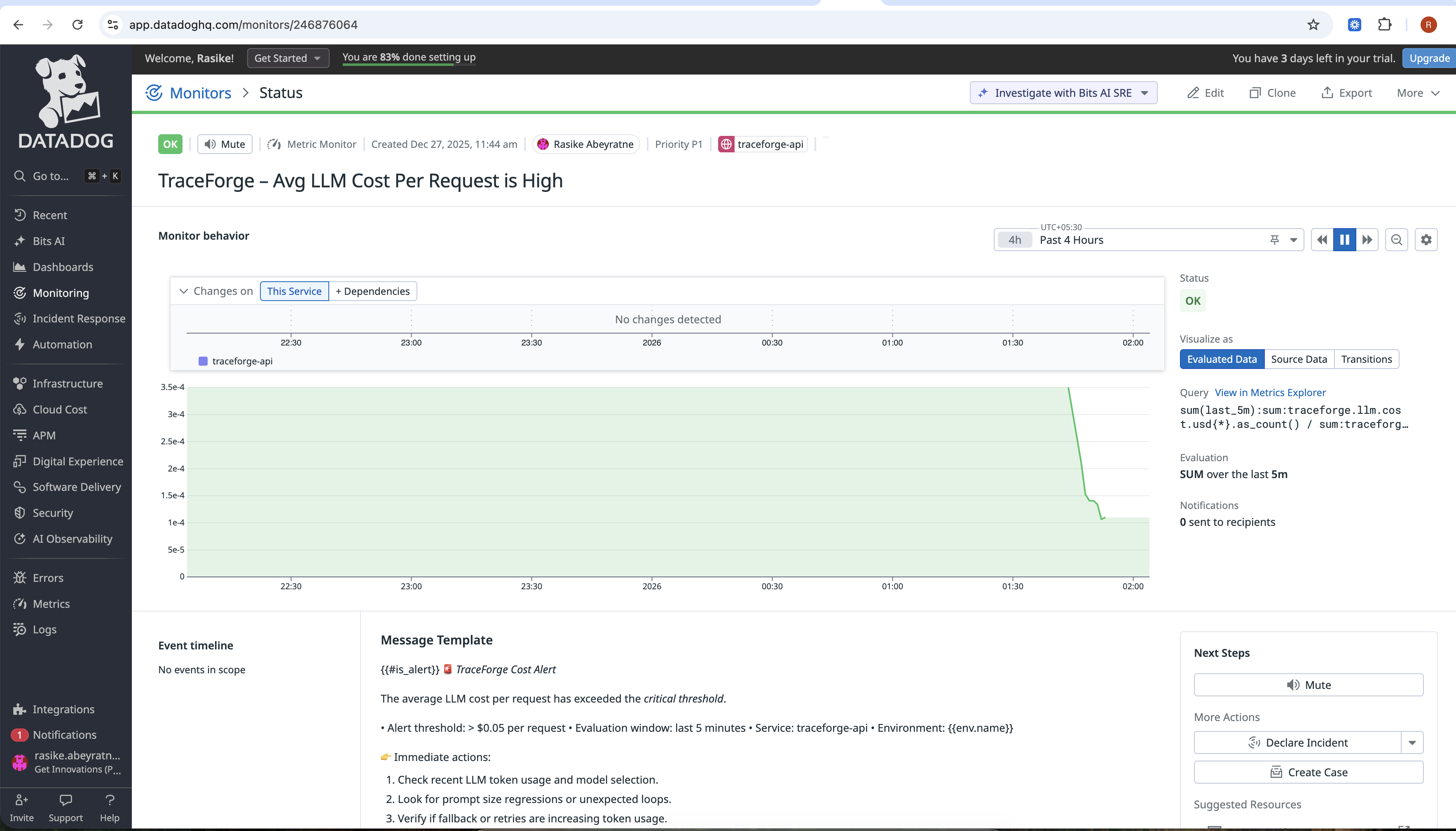Open View in Metrics Explorer link

click(x=1270, y=393)
